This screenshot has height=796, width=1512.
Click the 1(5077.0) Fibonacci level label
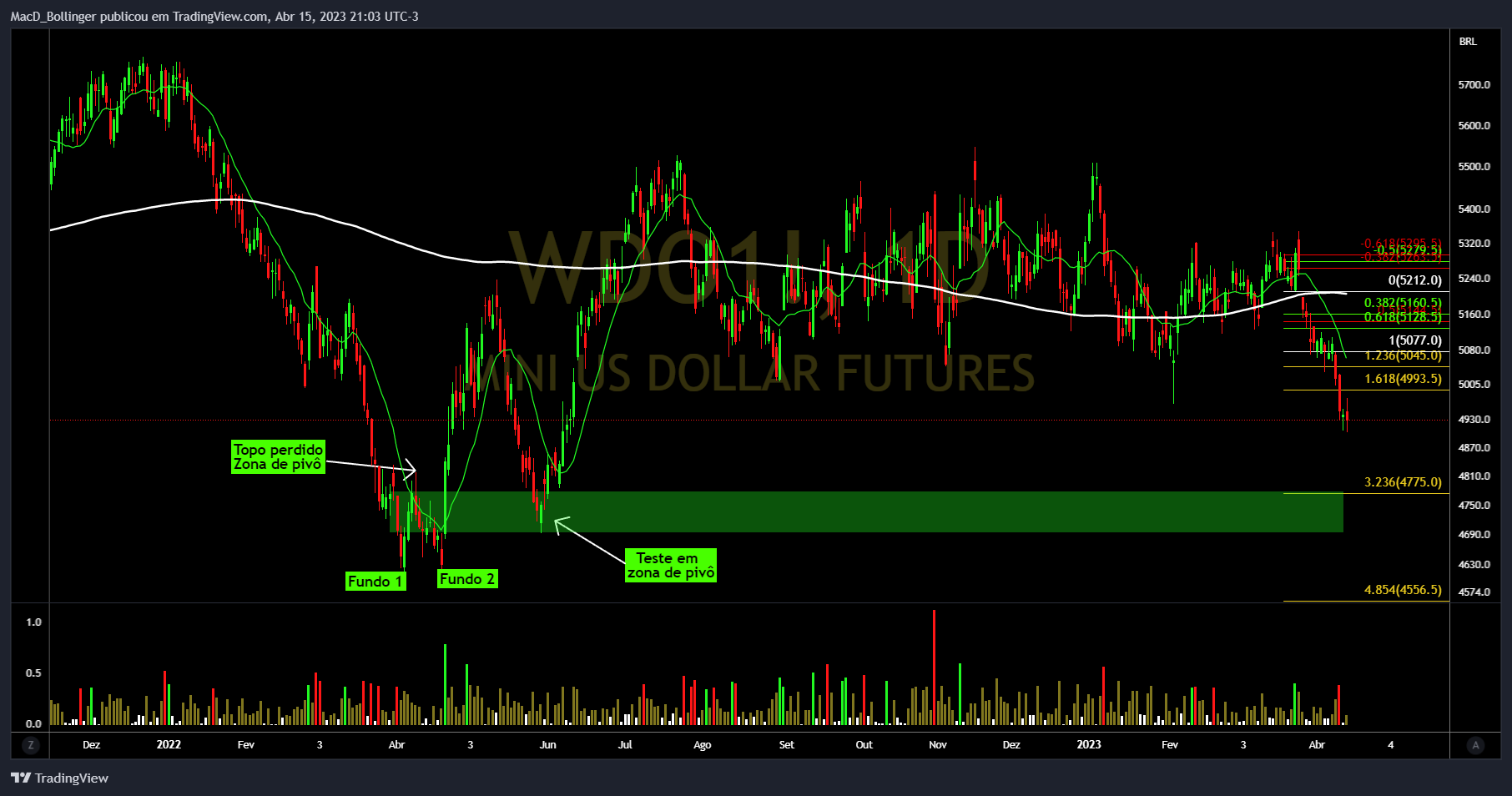pyautogui.click(x=1414, y=340)
